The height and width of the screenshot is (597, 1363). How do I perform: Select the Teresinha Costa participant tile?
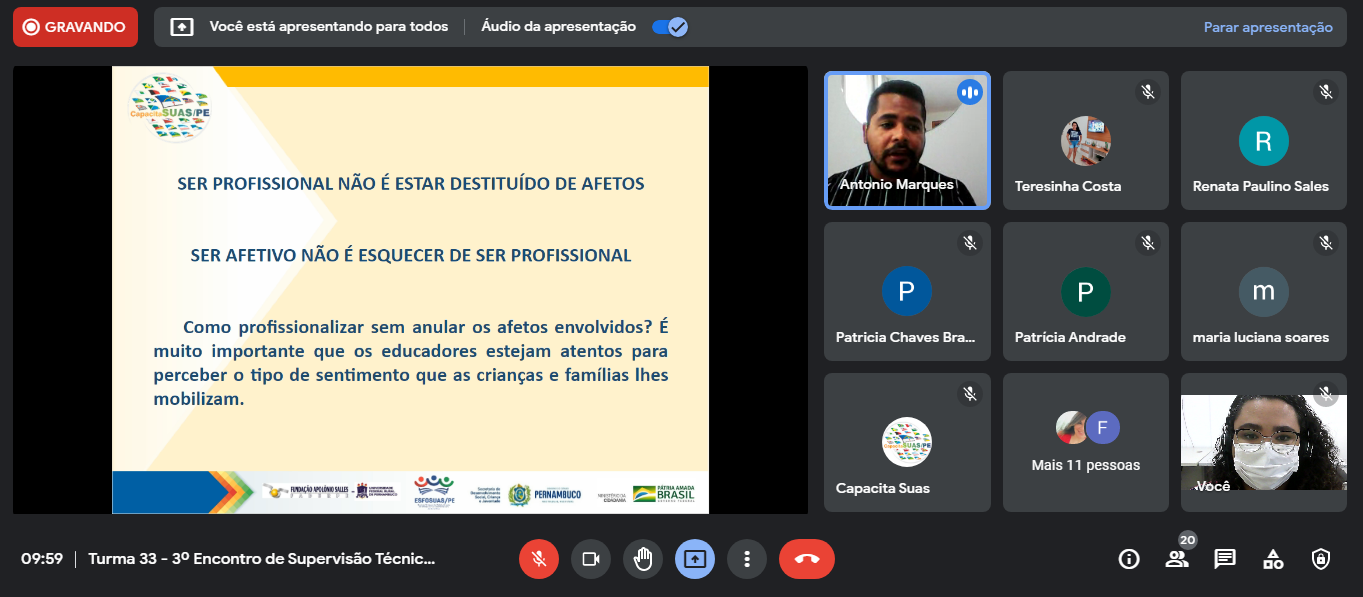1085,140
